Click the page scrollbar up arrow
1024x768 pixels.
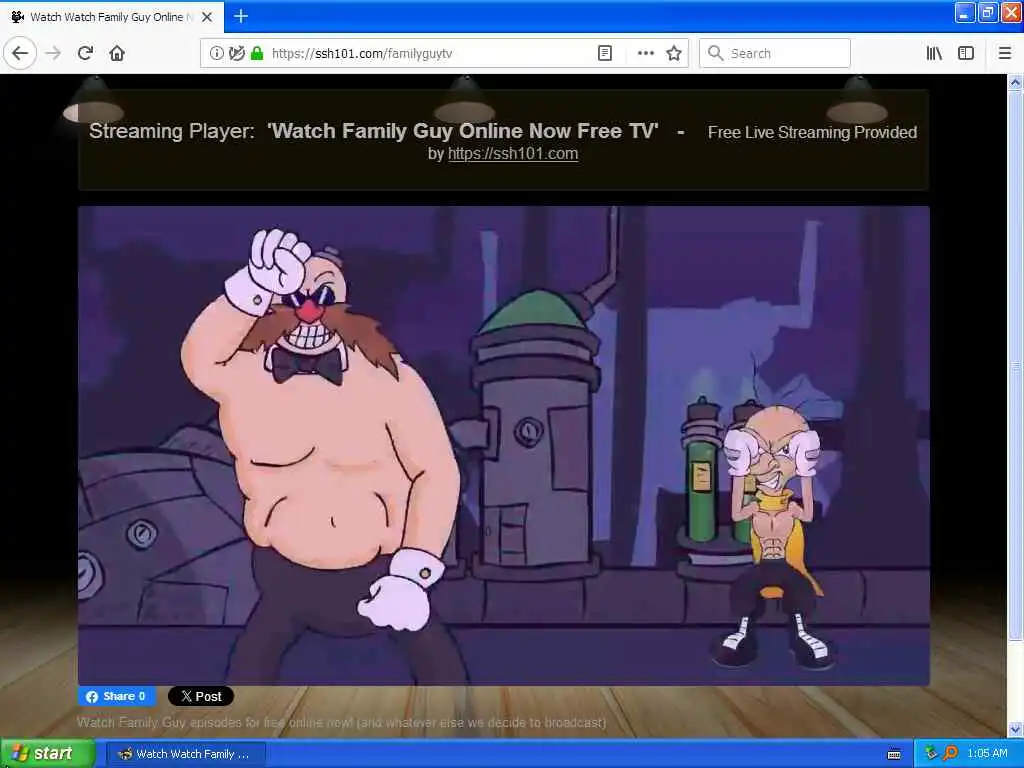click(x=1015, y=83)
